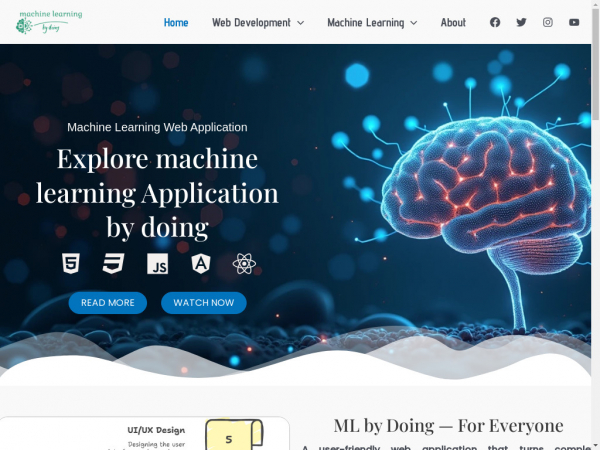Viewport: 600px width, 450px height.
Task: Open the Web Development menu
Action: (251, 22)
